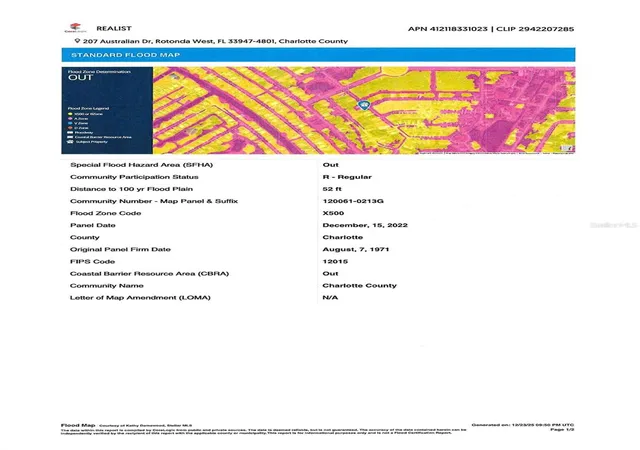Click the 'X500' flood zone code value

[333, 213]
